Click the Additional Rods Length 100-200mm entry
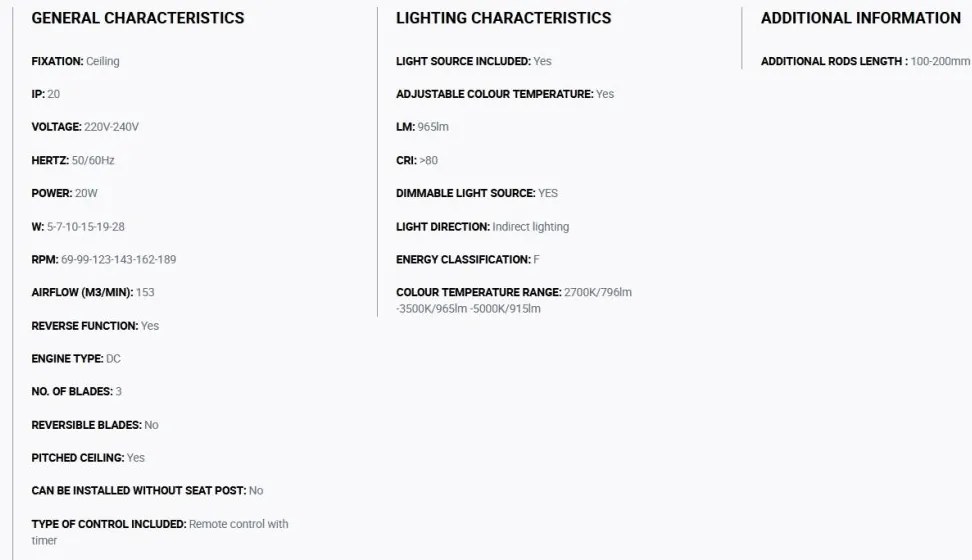Viewport: 972px width, 560px height. 865,61
